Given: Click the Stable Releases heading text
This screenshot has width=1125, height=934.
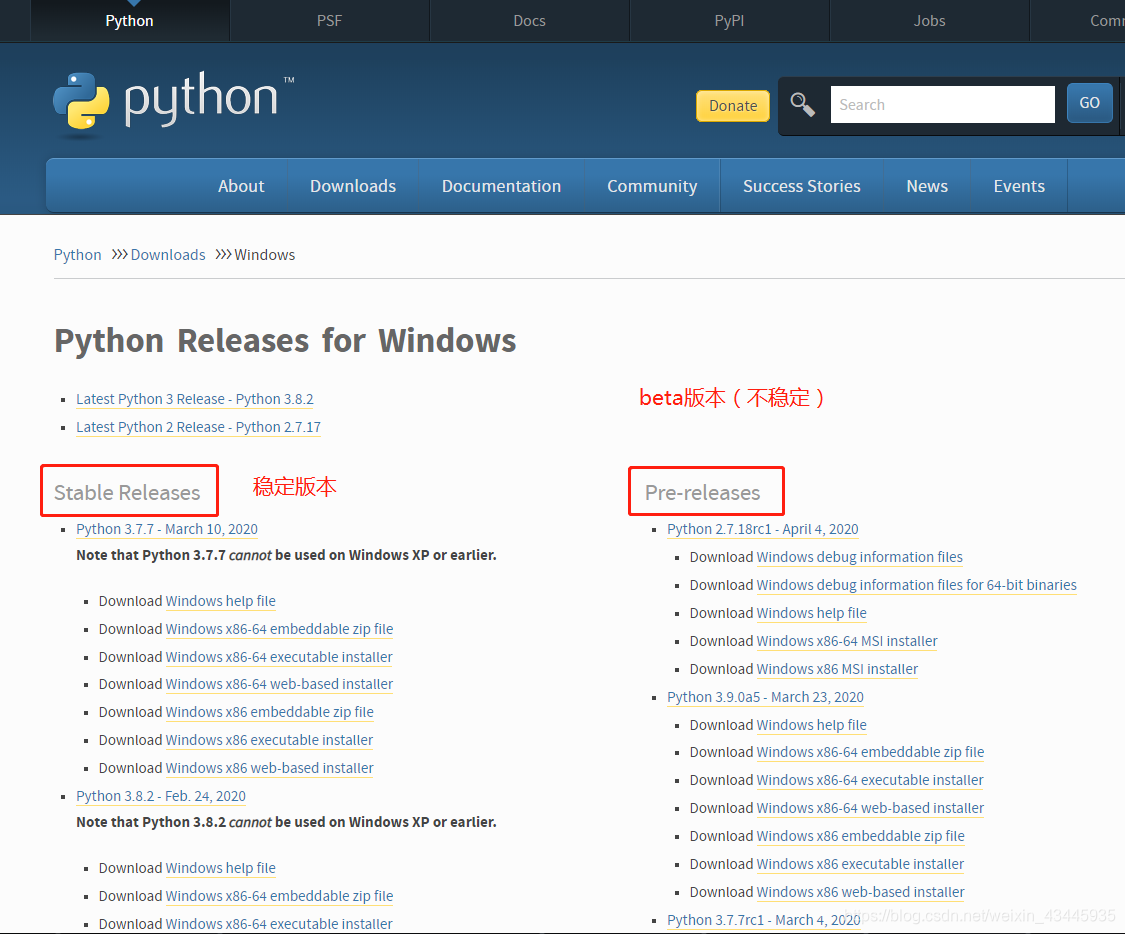Looking at the screenshot, I should click(127, 492).
